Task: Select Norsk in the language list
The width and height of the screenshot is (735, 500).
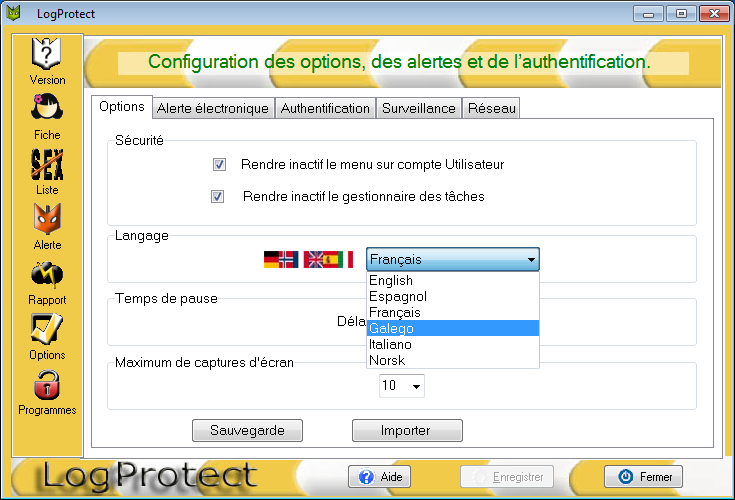Action: pyautogui.click(x=453, y=360)
